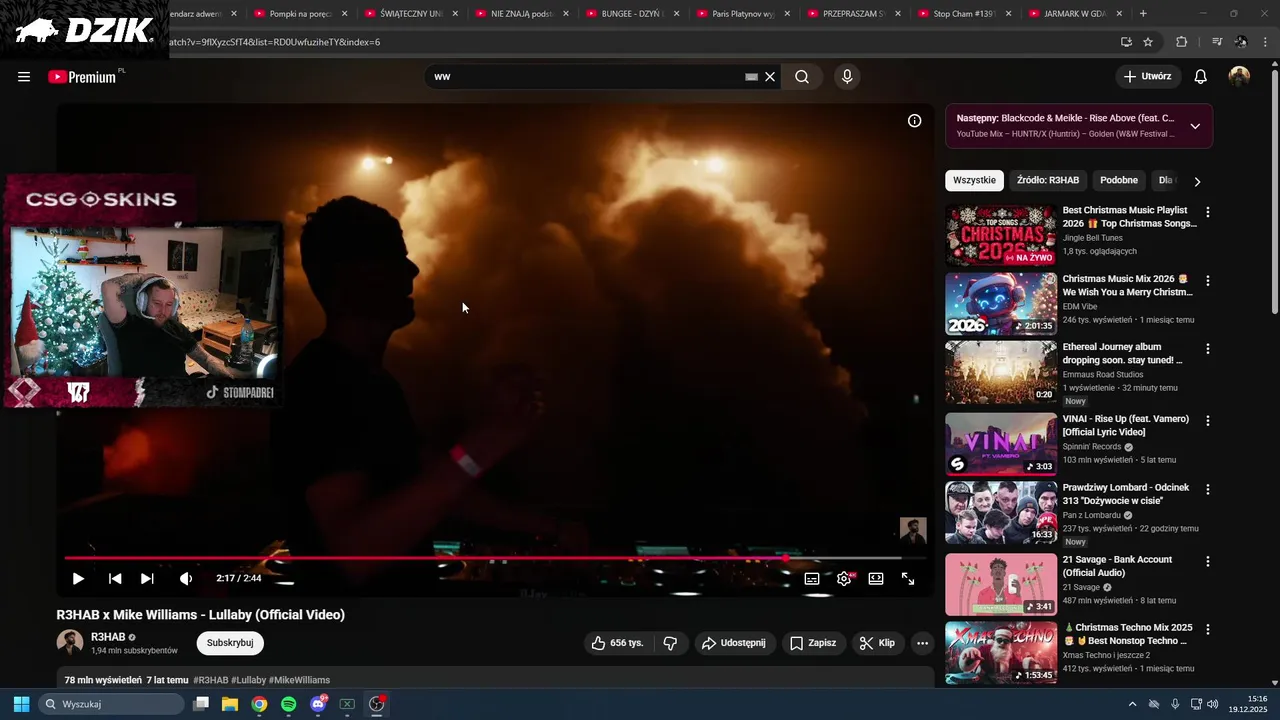This screenshot has height=720, width=1280.
Task: Open the R3HAB channel avatar
Action: (70, 643)
